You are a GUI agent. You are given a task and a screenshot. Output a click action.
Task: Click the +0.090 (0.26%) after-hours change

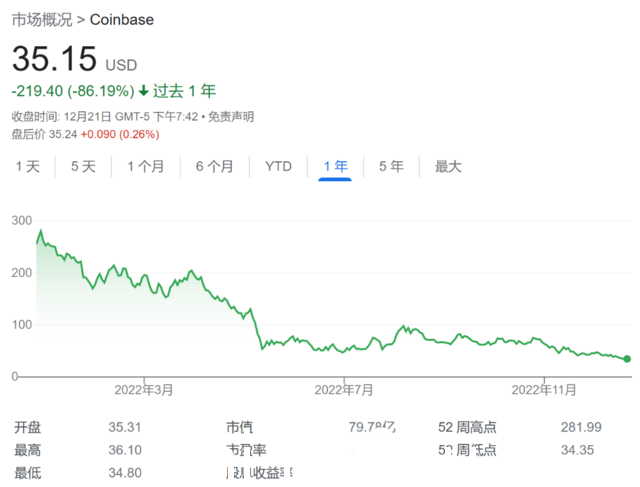(120, 134)
